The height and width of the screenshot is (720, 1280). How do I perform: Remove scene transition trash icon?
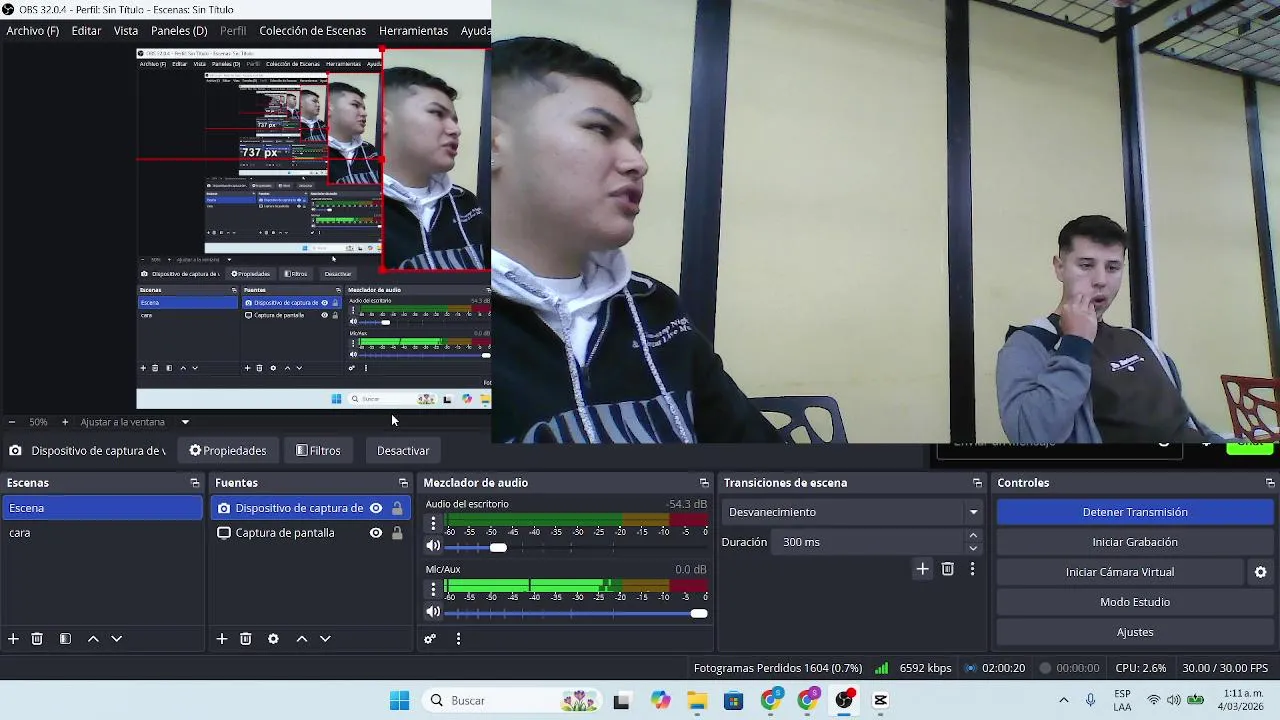pos(947,569)
